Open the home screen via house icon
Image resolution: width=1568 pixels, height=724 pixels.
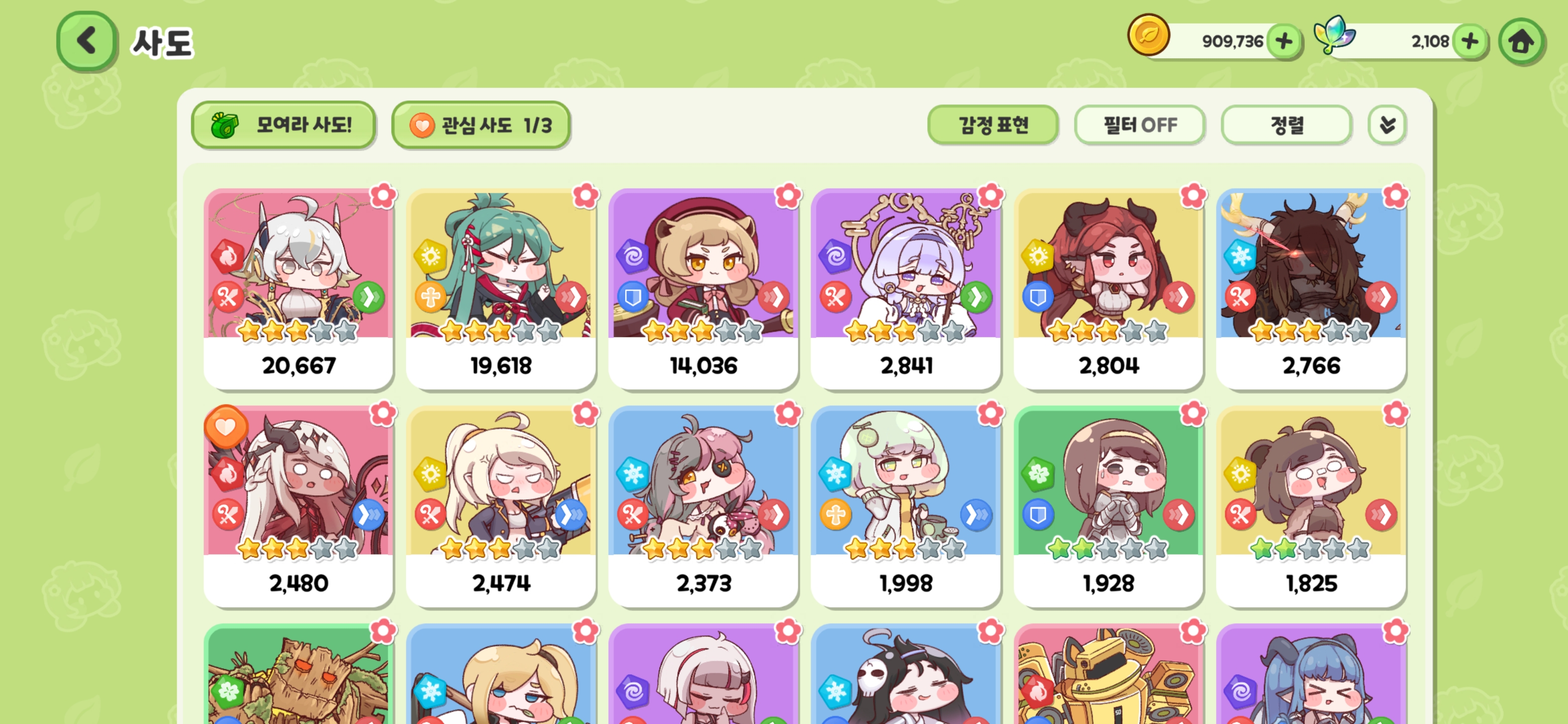coord(1521,41)
